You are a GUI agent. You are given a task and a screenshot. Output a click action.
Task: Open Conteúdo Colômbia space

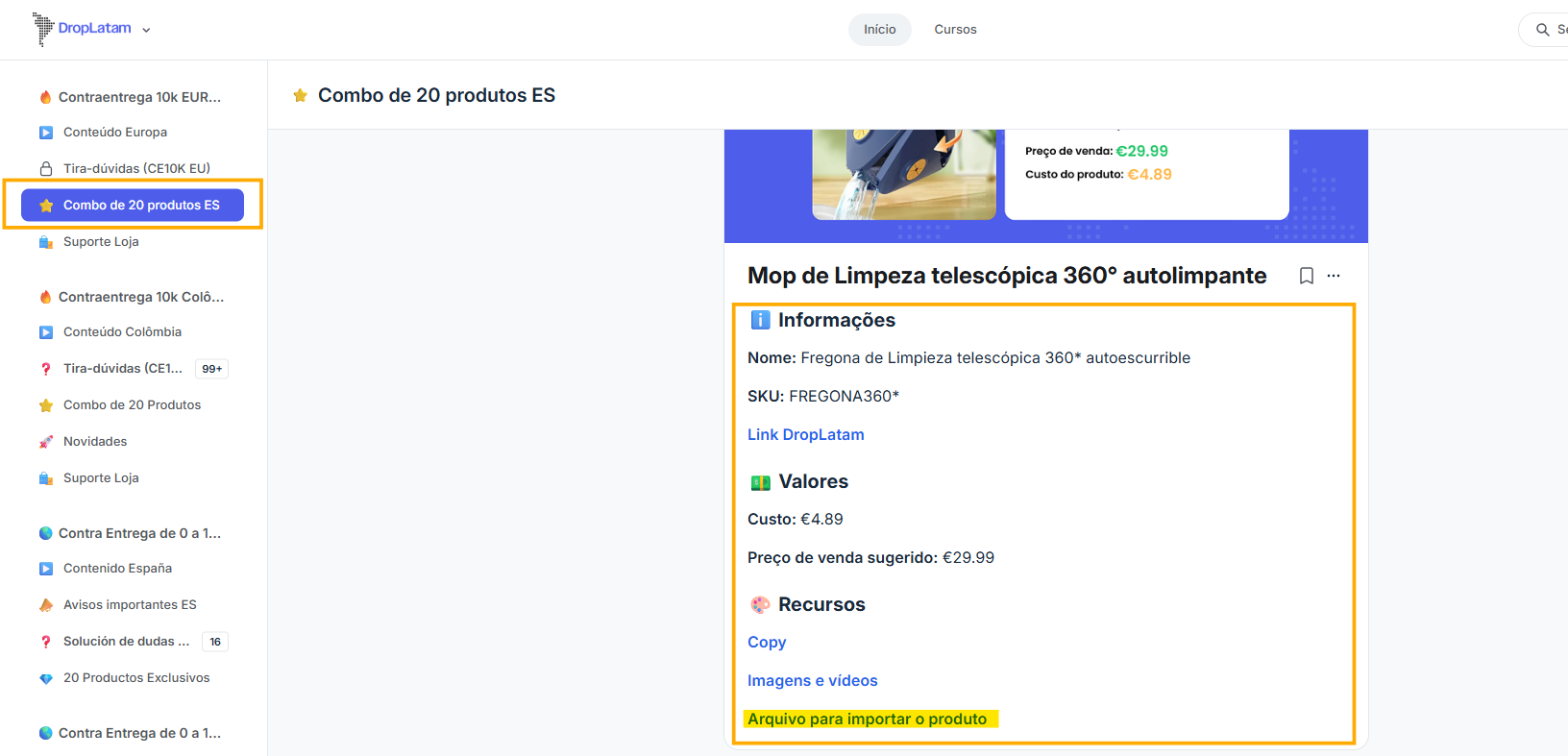(x=122, y=332)
